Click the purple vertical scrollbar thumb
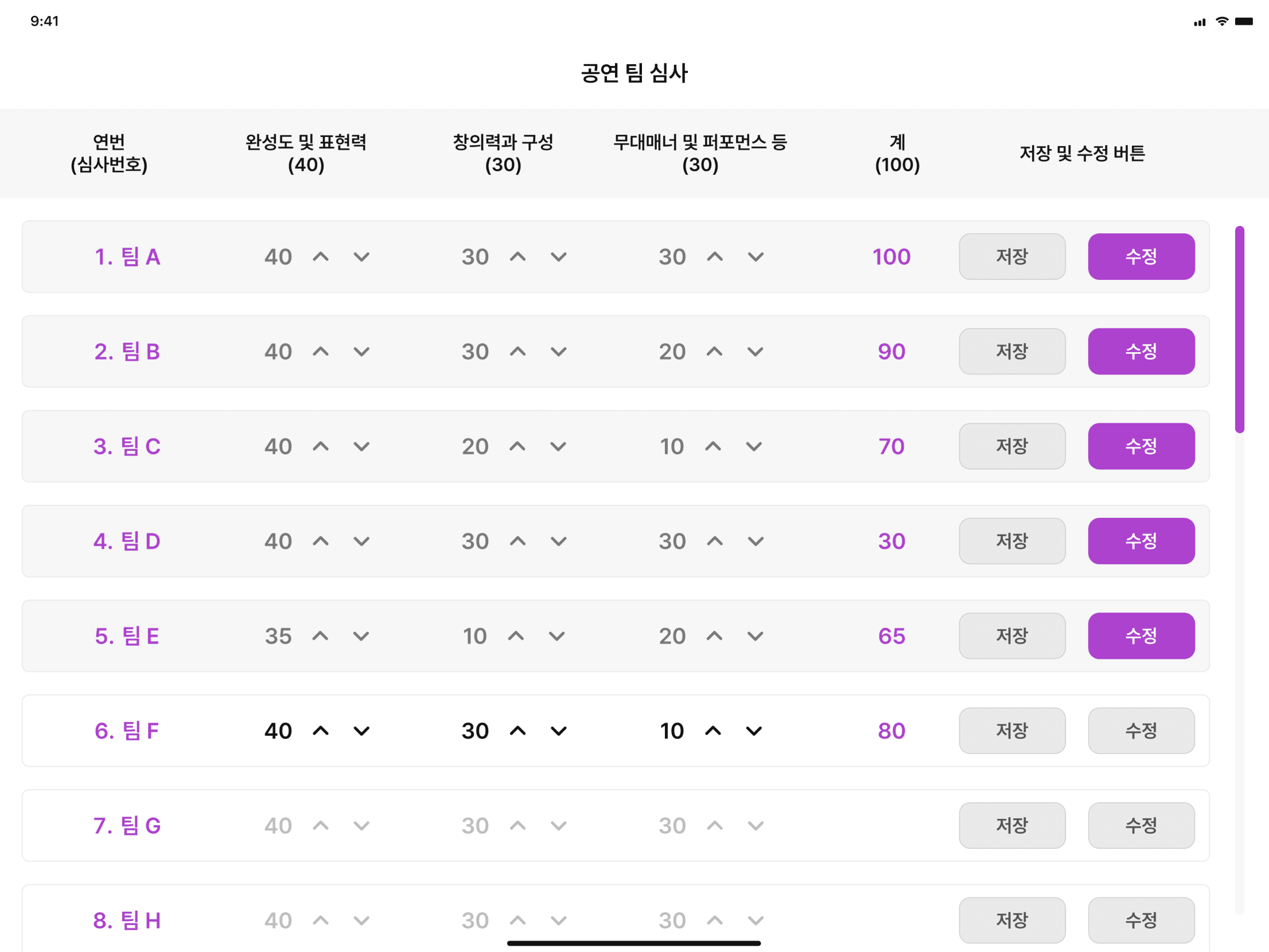 click(x=1240, y=330)
